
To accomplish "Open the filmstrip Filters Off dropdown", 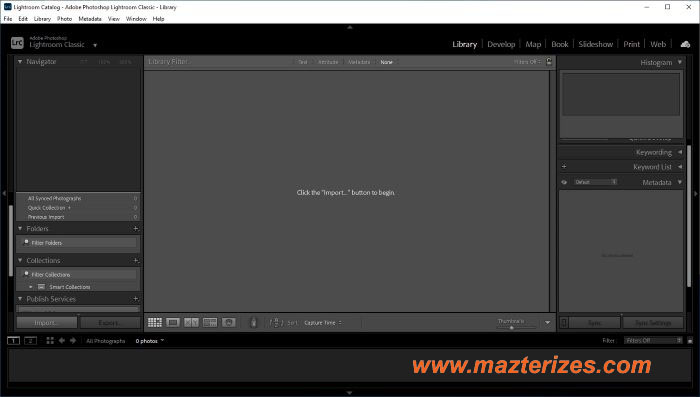I will [654, 340].
